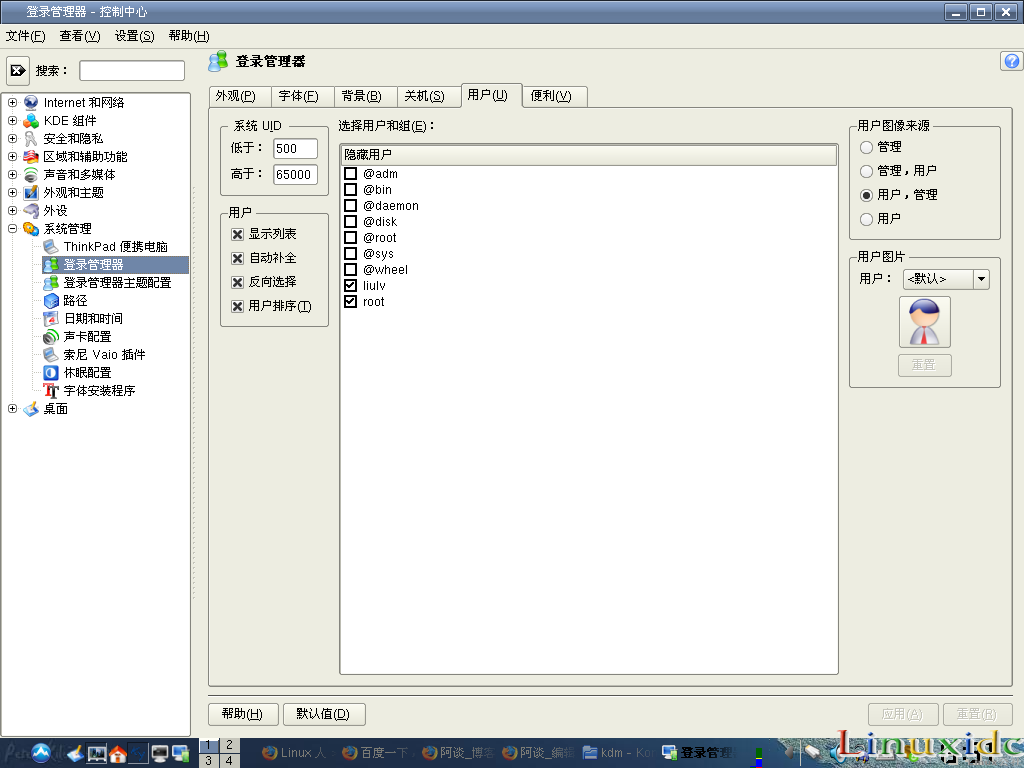Open 日期和时间 settings in the sidebar

[x=93, y=319]
